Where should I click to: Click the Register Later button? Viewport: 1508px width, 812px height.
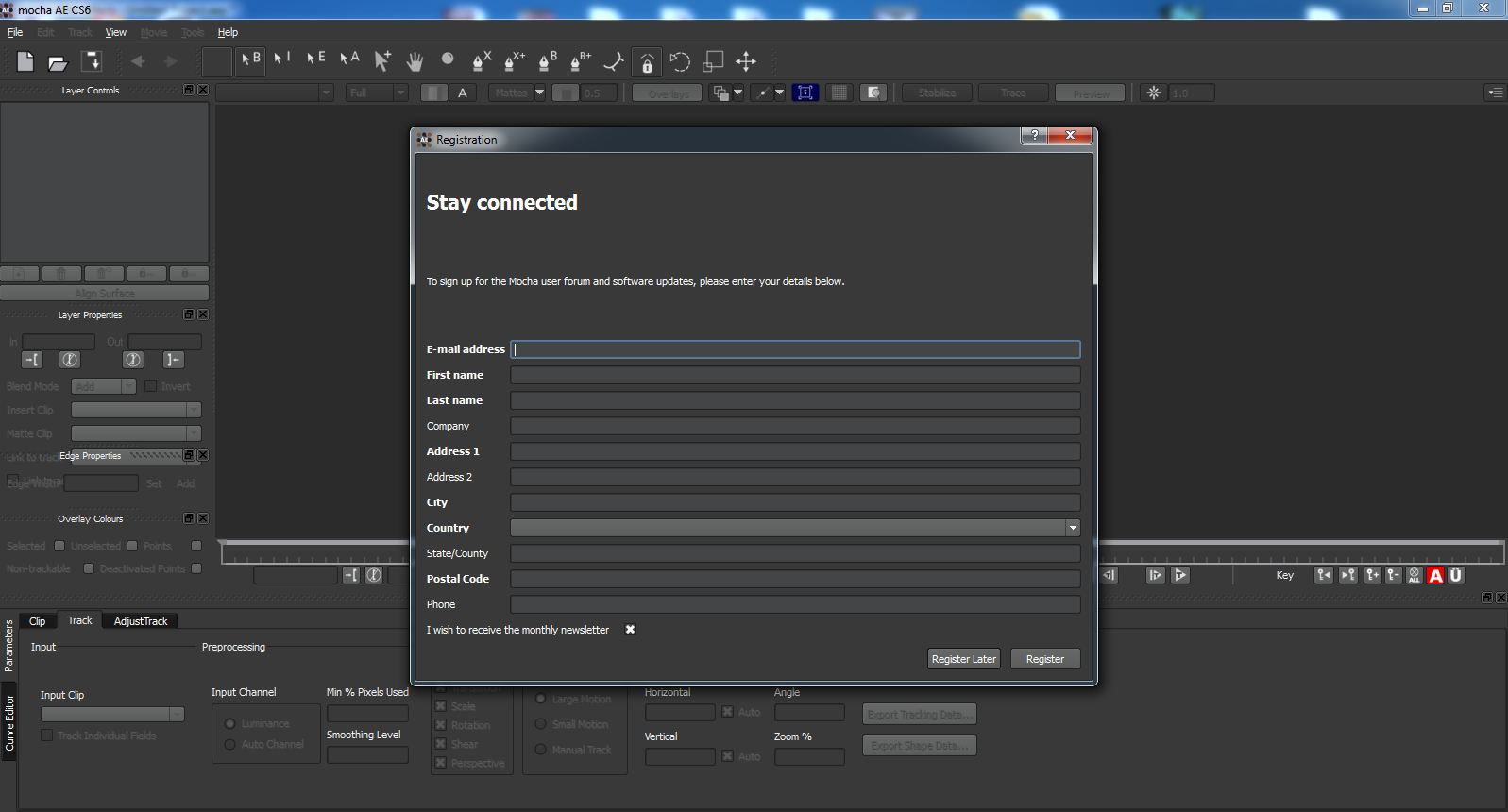[963, 659]
